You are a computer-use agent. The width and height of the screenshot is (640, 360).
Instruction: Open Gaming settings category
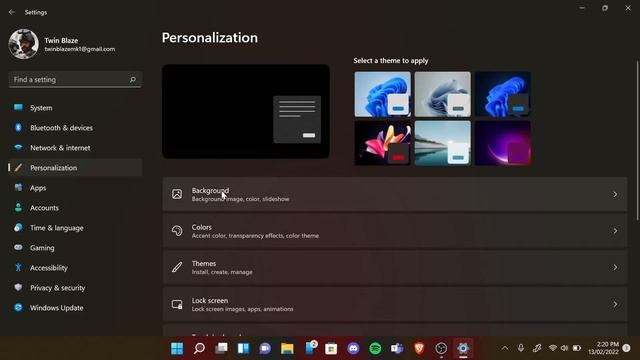[75, 248]
